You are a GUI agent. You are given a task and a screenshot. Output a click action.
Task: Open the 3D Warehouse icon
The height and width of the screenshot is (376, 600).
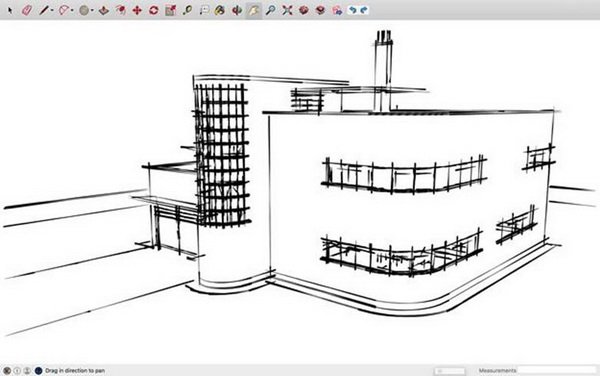304,10
